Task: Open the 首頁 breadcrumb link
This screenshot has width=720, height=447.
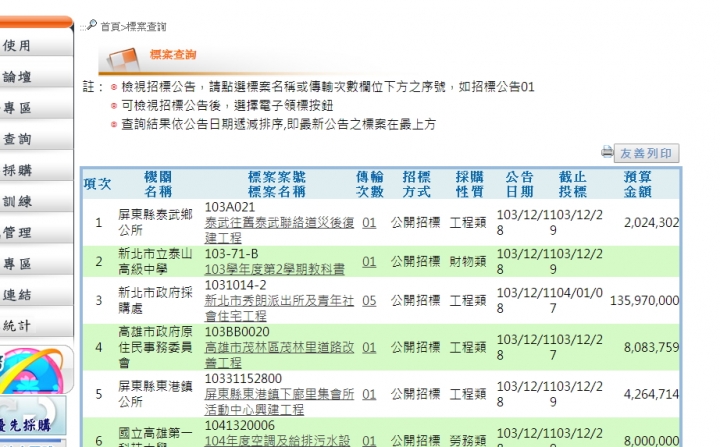Action: click(110, 27)
